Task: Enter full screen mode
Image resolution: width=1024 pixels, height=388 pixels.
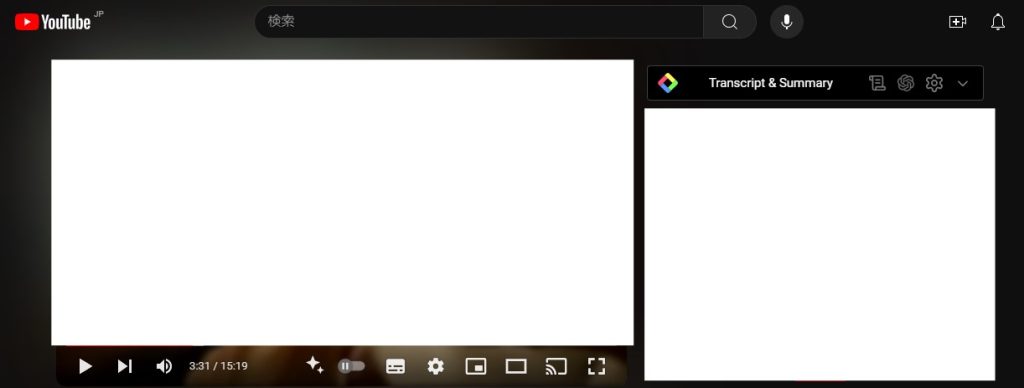Action: click(596, 366)
